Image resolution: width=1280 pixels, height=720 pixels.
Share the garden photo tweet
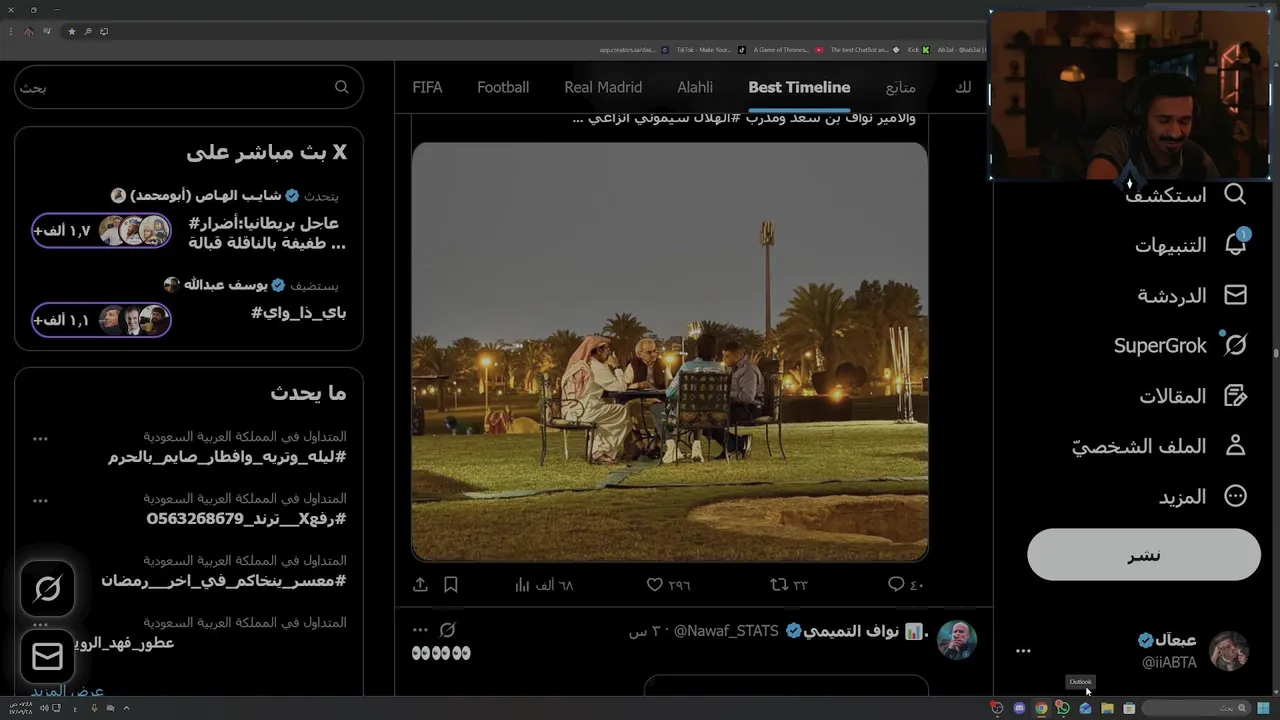(x=420, y=584)
